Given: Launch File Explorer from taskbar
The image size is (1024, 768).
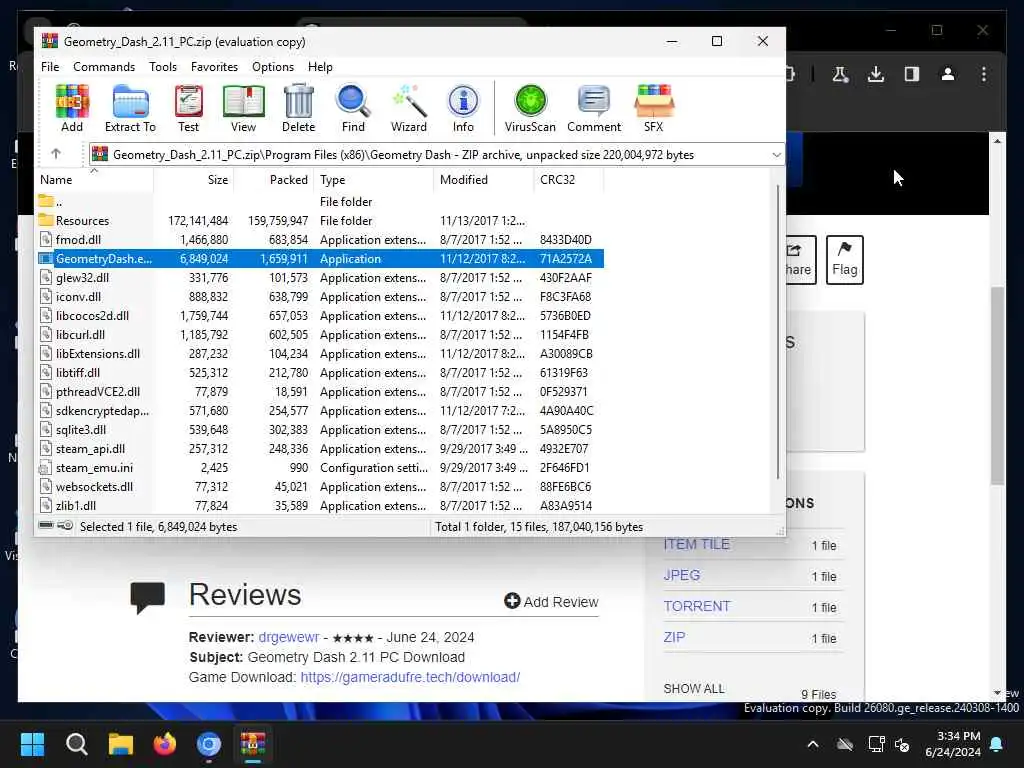Looking at the screenshot, I should click(x=121, y=744).
